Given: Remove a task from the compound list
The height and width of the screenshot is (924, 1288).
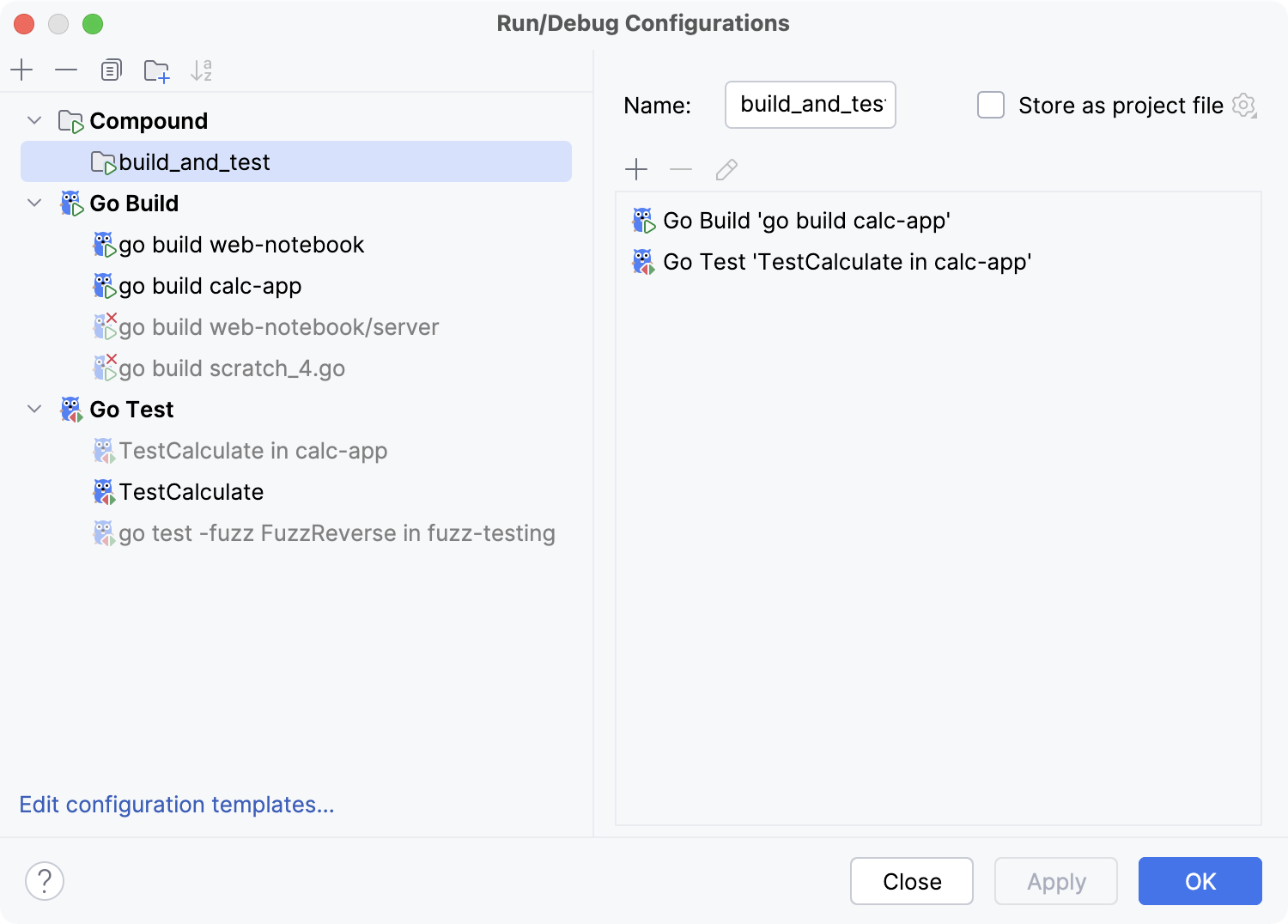Looking at the screenshot, I should [x=681, y=169].
